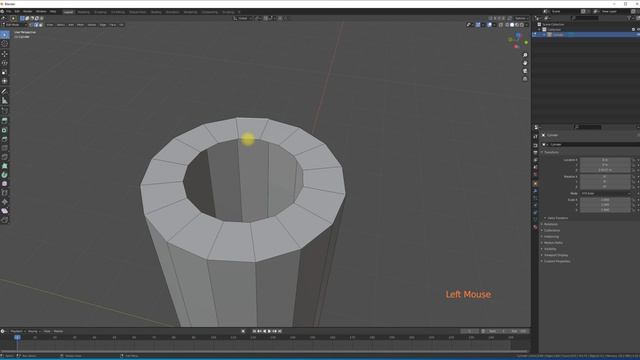The image size is (640, 360).
Task: Select the Smooth vertices tool
Action: coord(4,184)
